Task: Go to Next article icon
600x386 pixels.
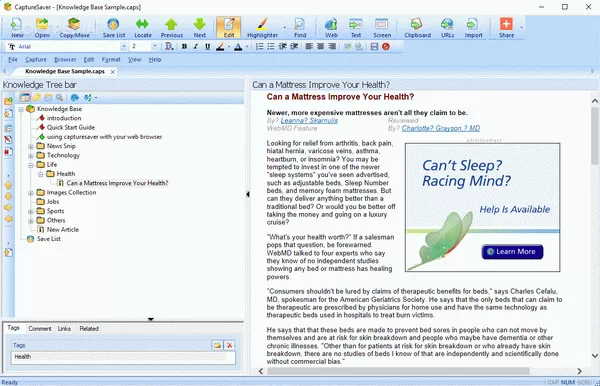Action: 199,28
